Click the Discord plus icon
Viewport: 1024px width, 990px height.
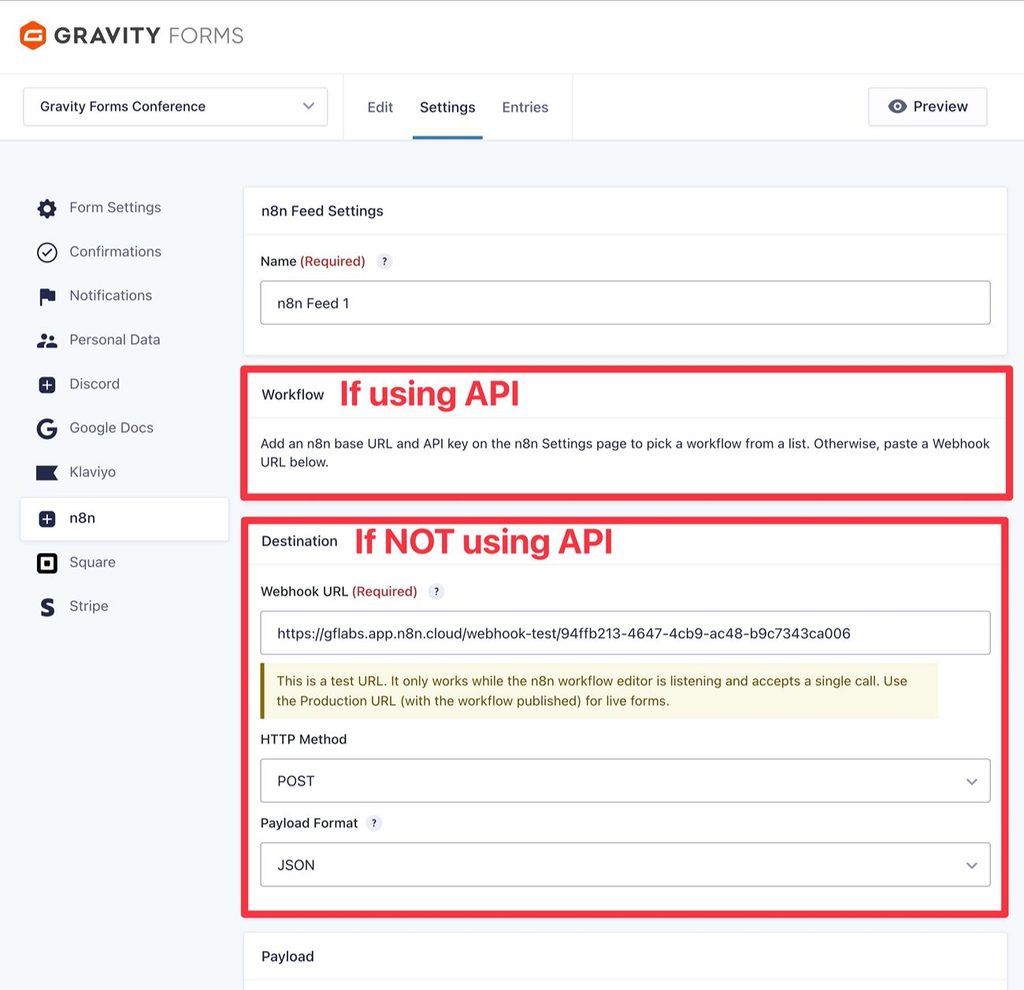click(47, 385)
